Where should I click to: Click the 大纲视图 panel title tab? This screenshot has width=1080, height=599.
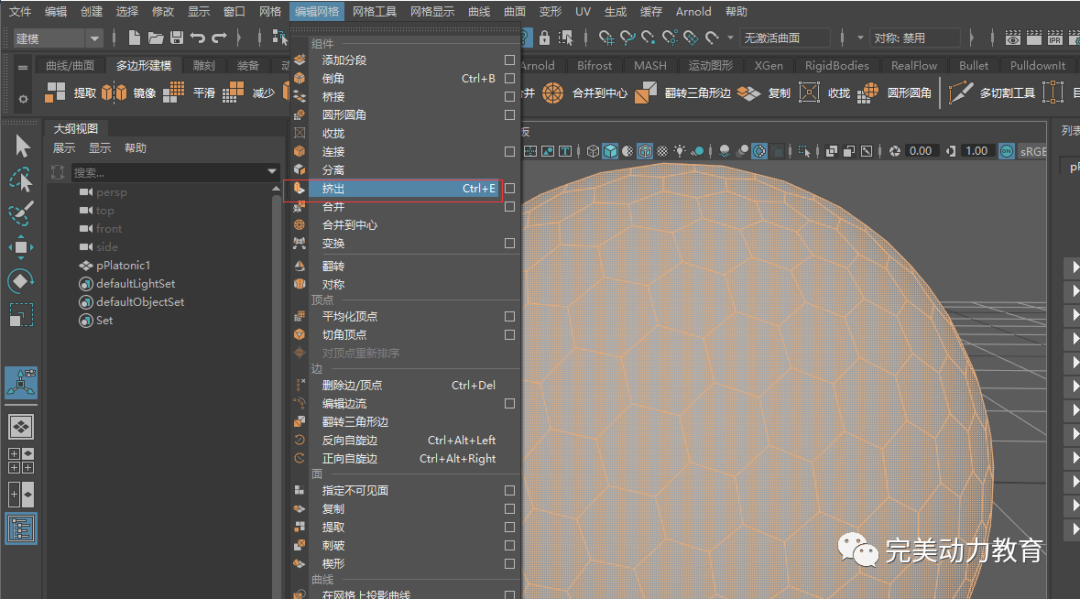76,129
